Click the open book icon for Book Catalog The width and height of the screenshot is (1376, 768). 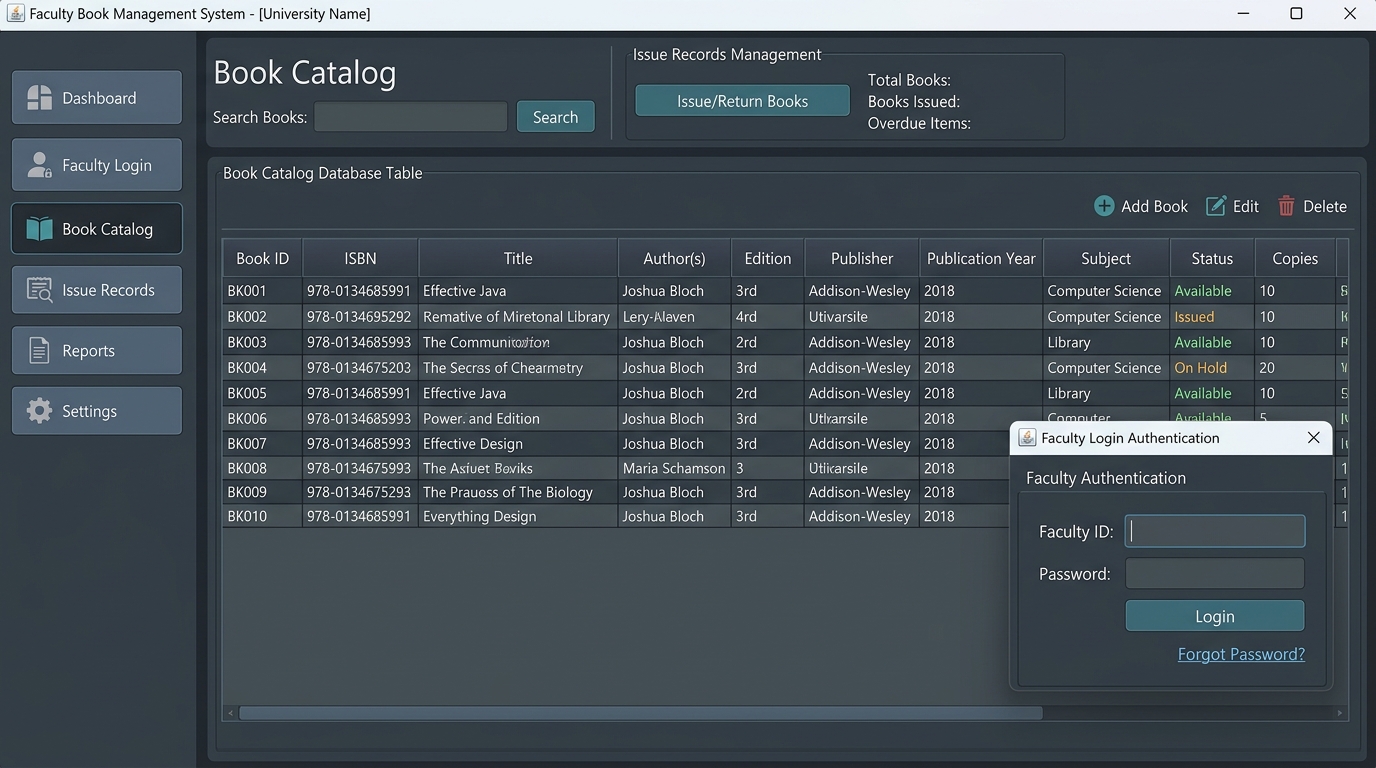coord(39,229)
